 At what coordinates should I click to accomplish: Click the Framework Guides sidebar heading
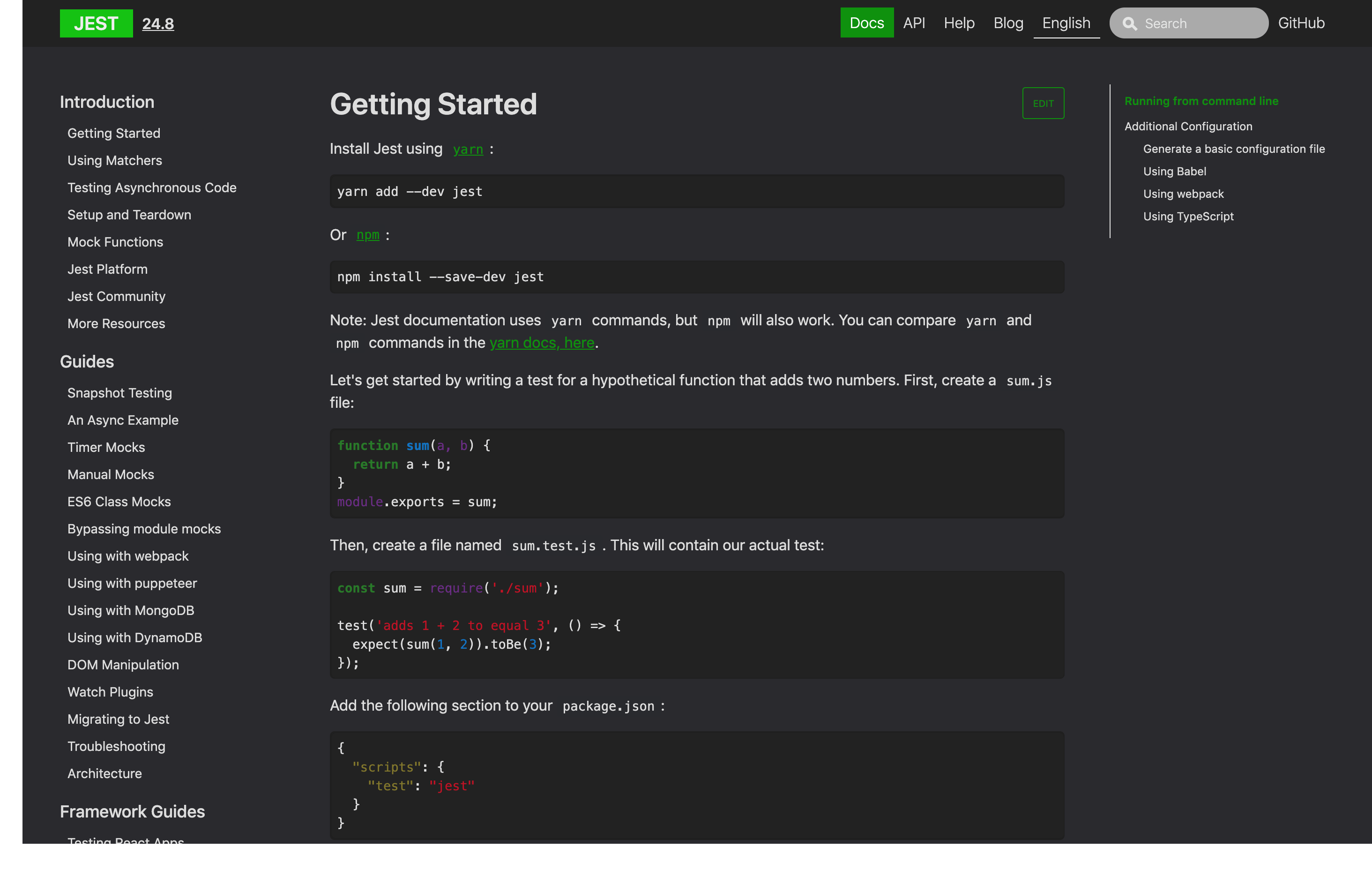[132, 812]
